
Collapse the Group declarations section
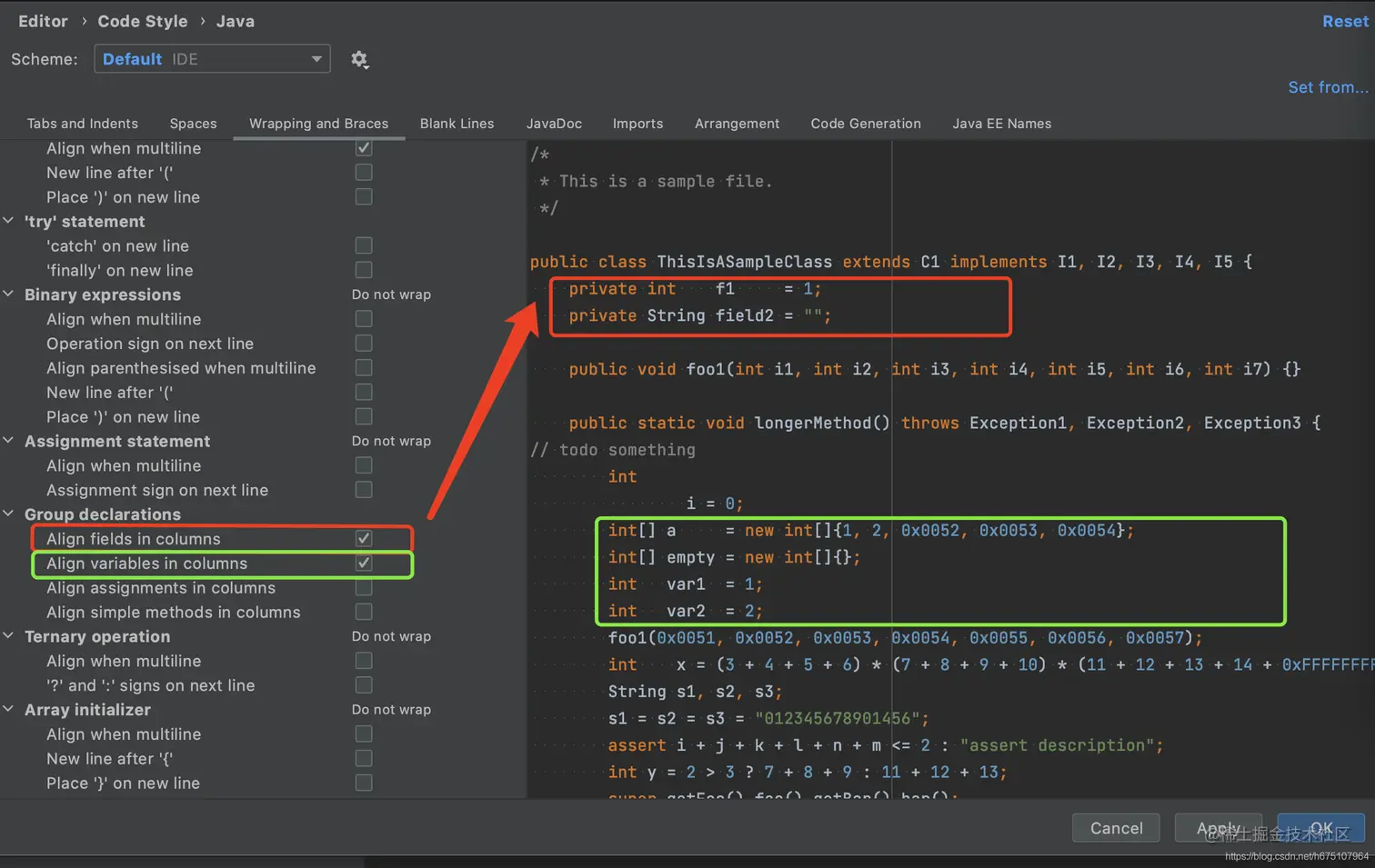click(x=9, y=514)
